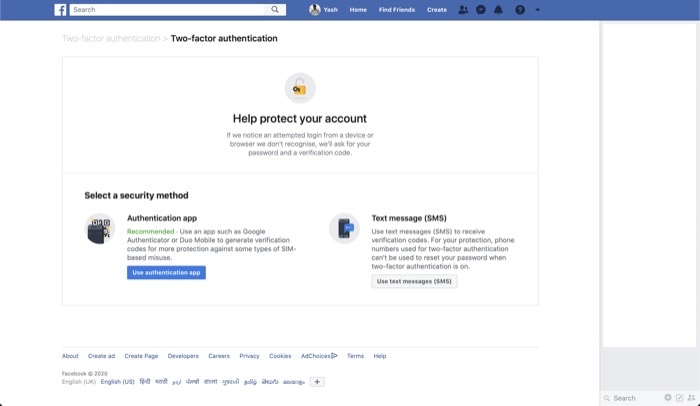This screenshot has width=700, height=406.
Task: Switch language to Bengali (বাংলা)
Action: click(x=210, y=381)
